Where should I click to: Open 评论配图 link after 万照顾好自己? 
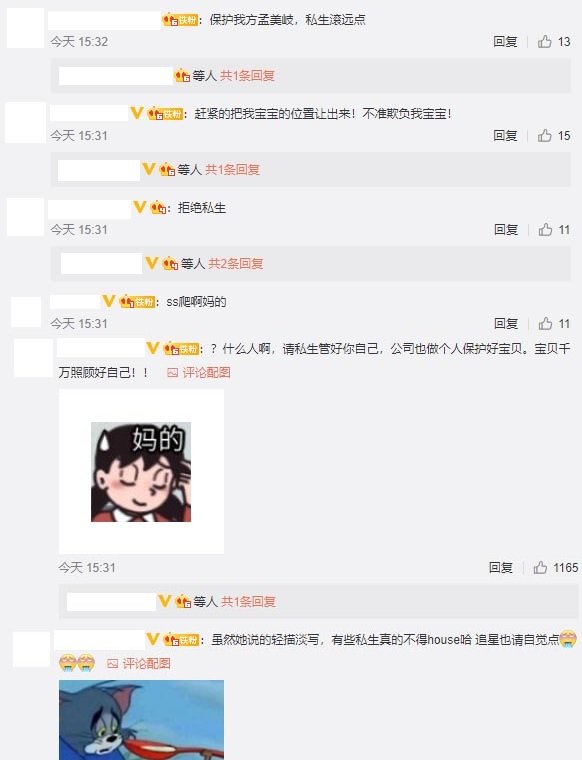tap(206, 373)
